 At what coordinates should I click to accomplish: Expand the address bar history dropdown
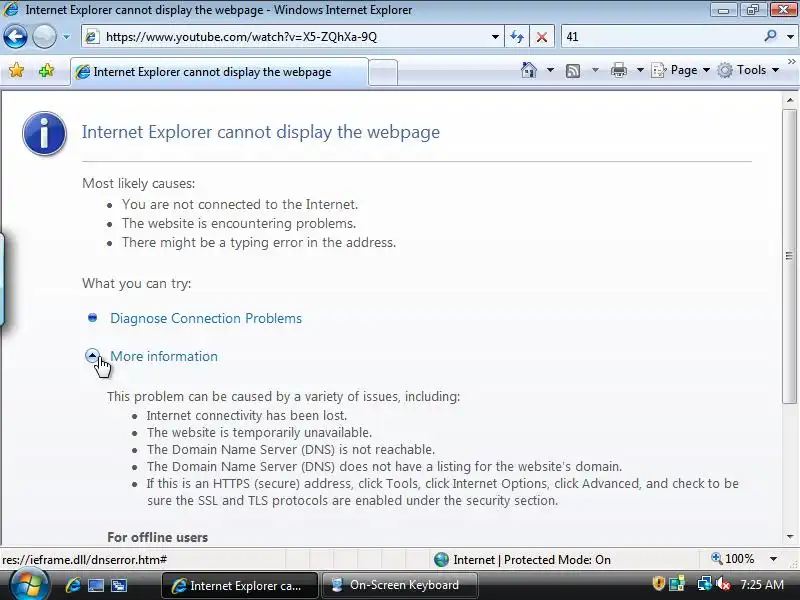[495, 37]
